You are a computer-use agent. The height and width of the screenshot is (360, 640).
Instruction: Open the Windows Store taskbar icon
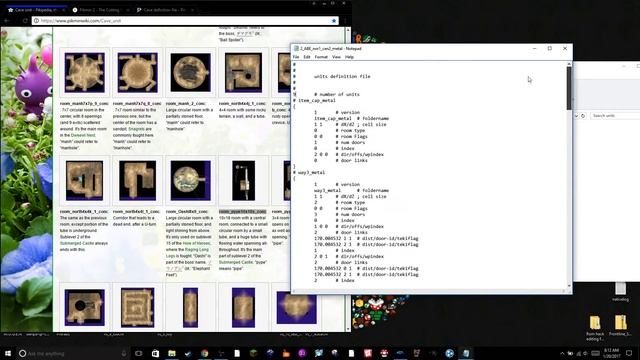155,353
